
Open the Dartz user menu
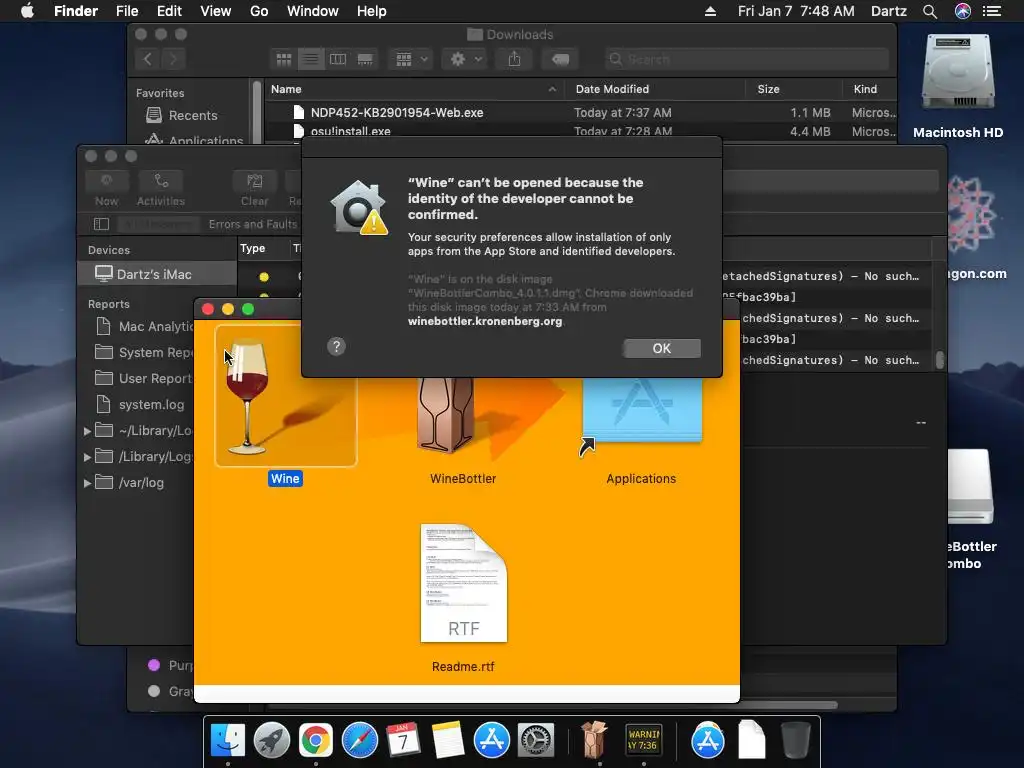click(888, 11)
